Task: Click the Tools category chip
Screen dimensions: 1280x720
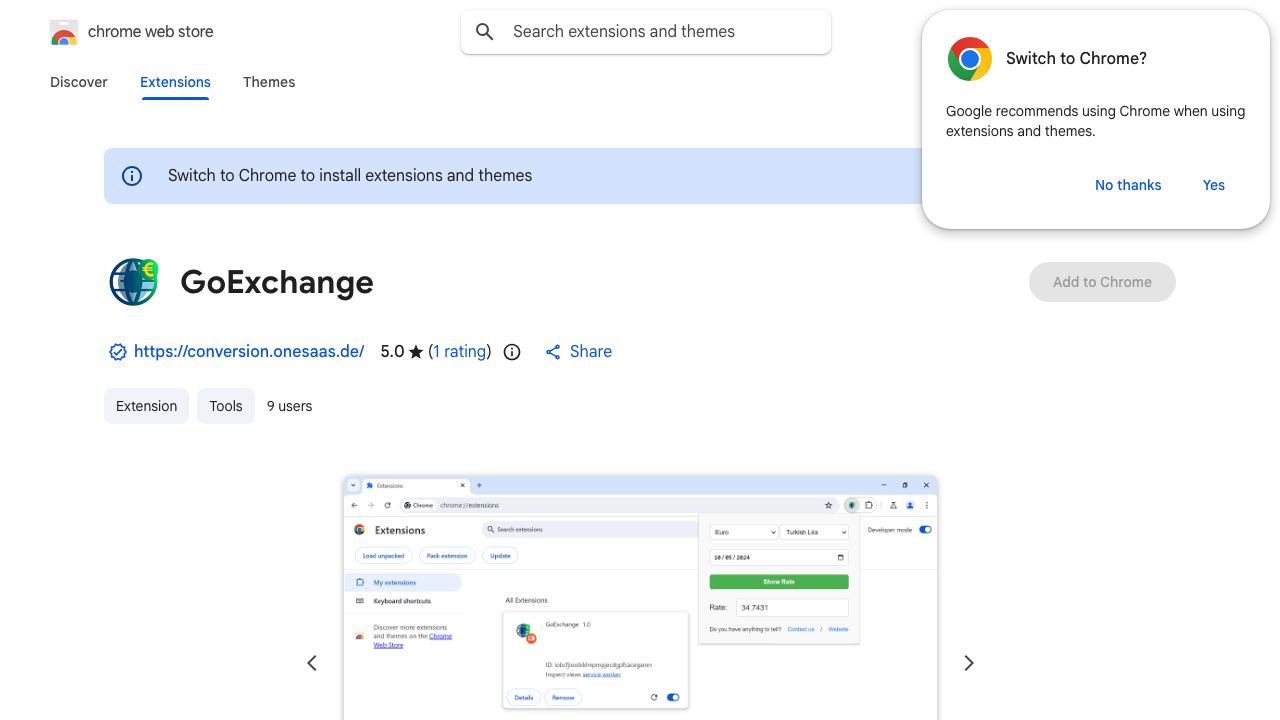Action: [226, 406]
